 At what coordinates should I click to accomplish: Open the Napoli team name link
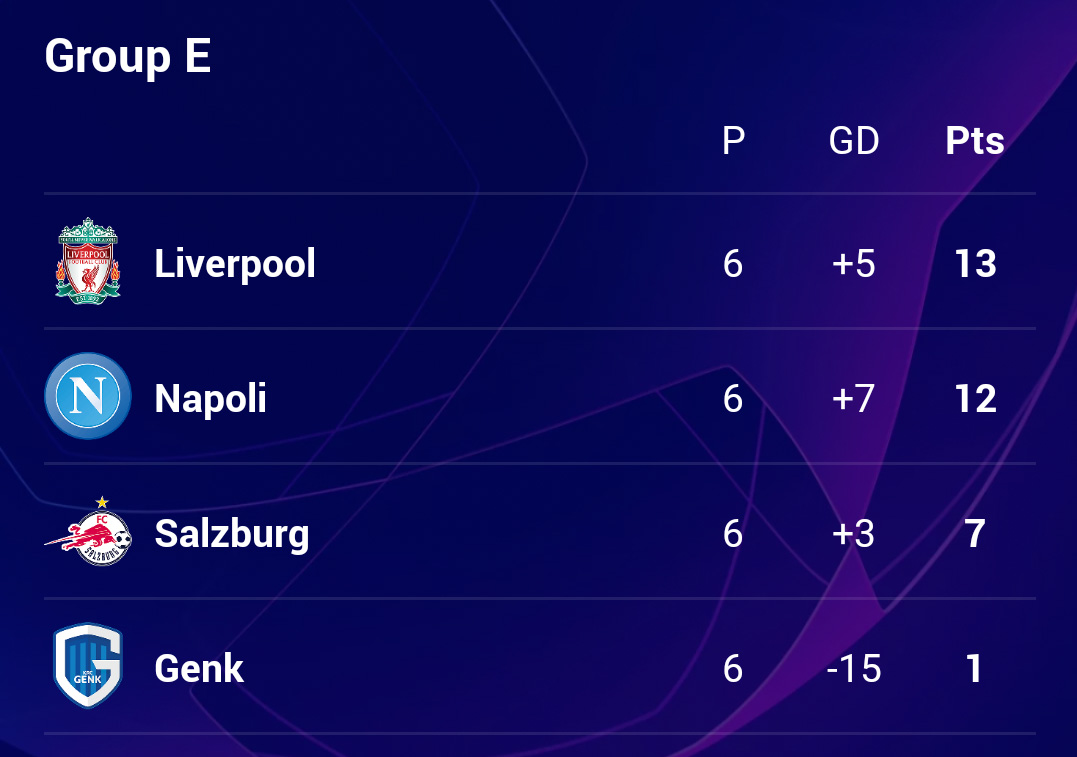coord(210,399)
